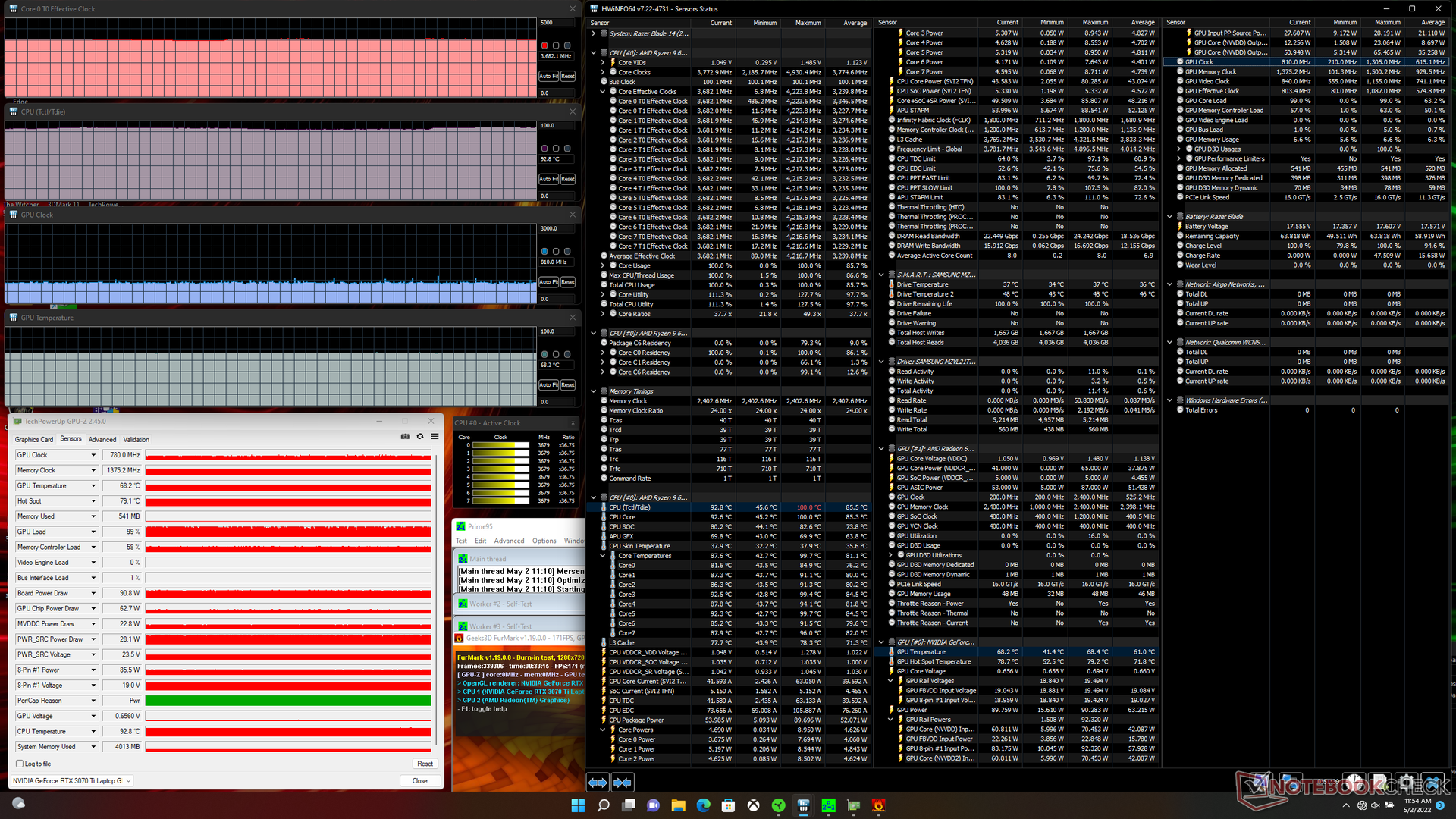Open the GPU Clock sensor dropdown

[x=93, y=455]
